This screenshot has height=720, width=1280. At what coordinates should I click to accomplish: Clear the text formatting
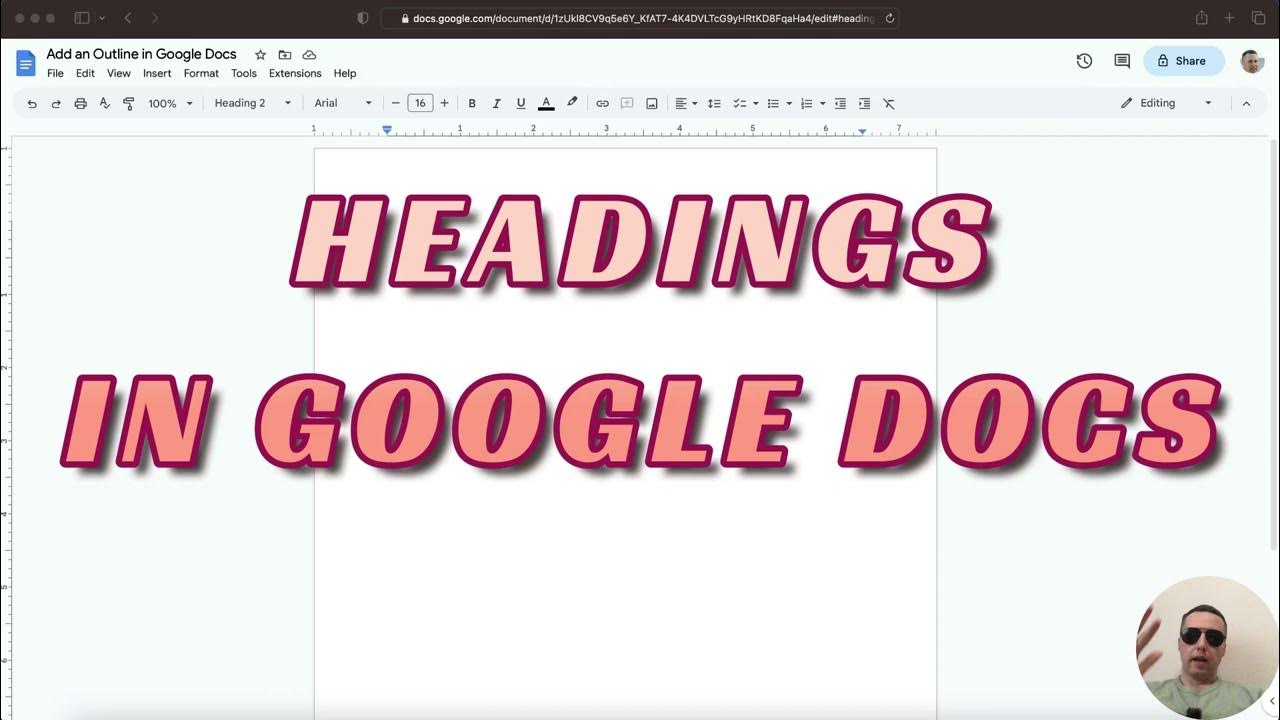[888, 103]
